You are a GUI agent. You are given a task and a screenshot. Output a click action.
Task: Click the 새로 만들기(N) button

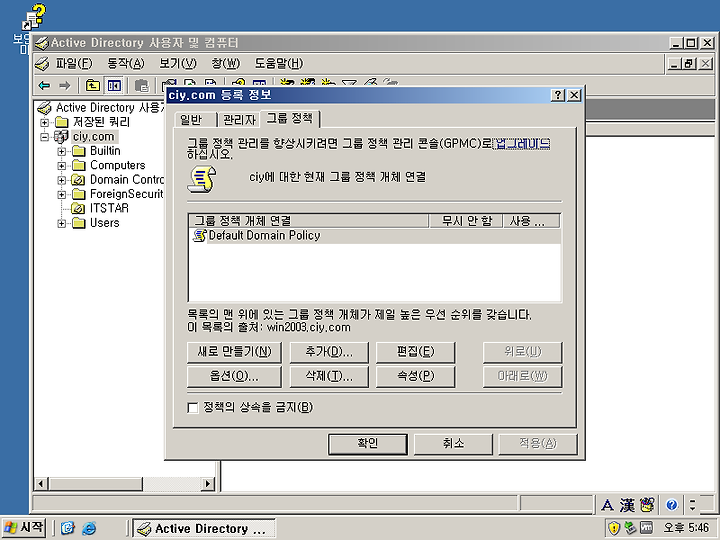[x=235, y=352]
